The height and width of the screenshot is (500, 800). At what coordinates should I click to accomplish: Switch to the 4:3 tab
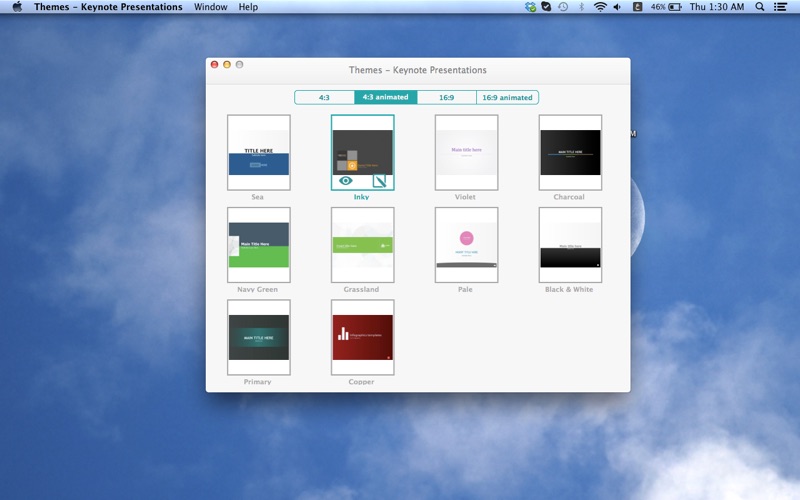(x=324, y=97)
